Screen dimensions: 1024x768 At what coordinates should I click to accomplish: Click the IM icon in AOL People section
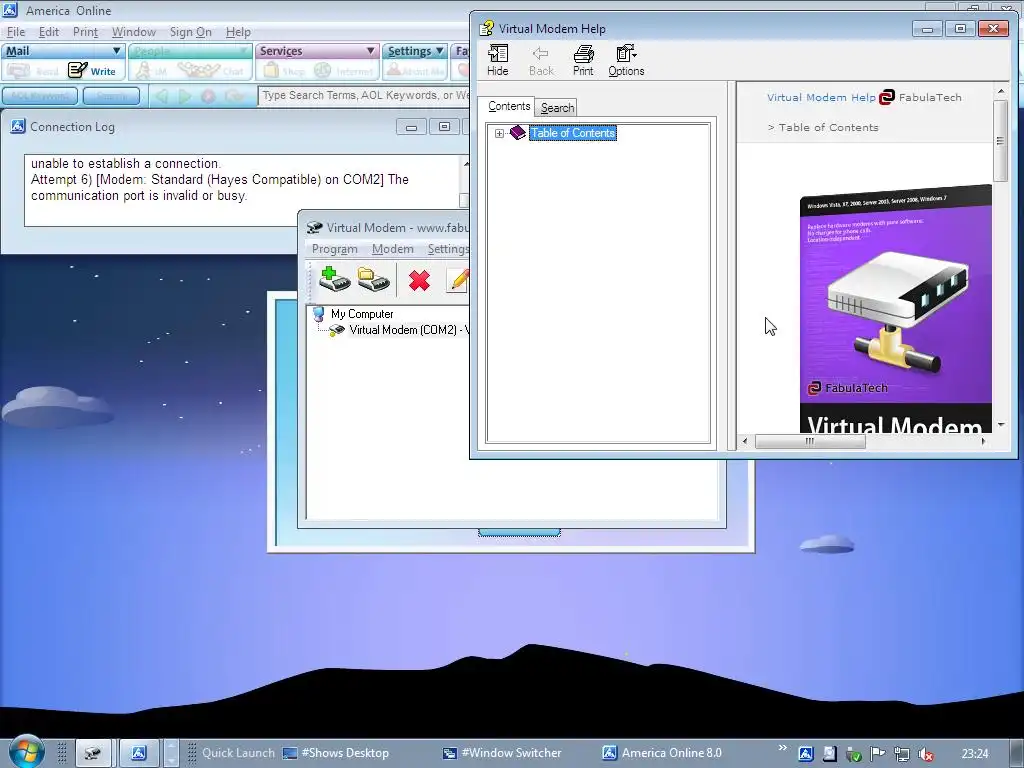144,71
